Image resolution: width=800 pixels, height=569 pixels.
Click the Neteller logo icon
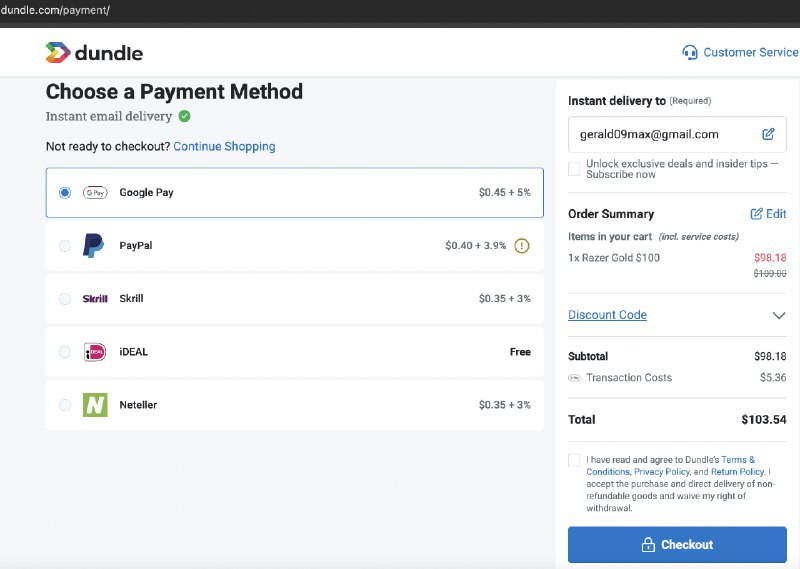[95, 405]
